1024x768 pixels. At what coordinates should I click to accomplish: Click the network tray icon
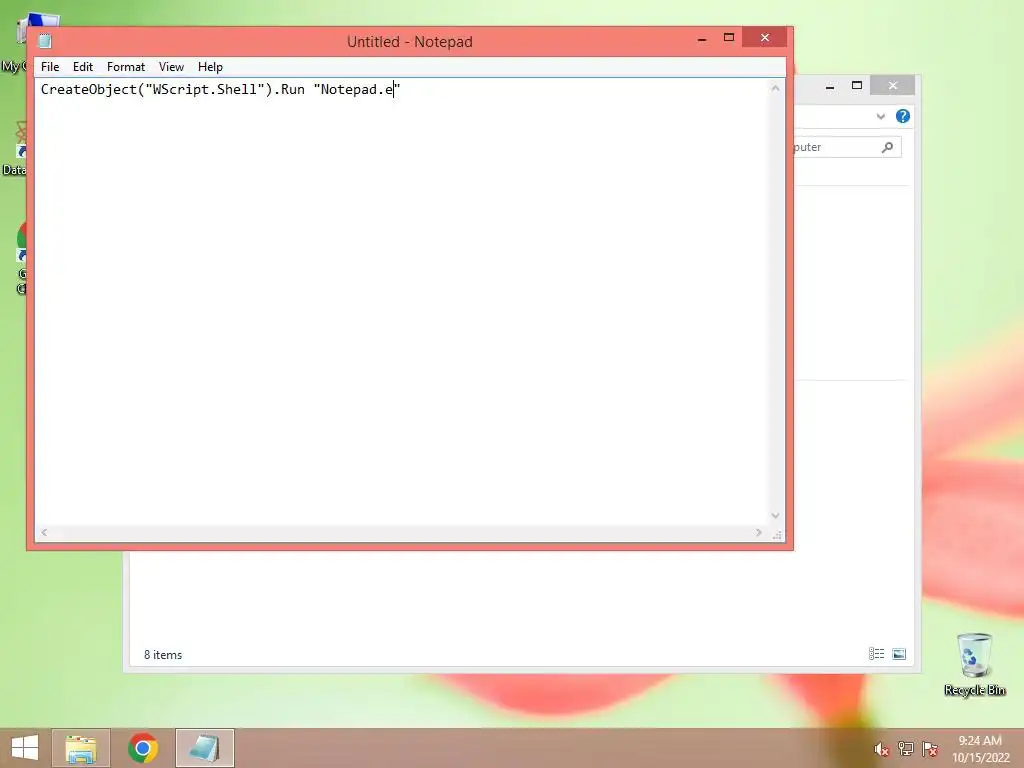pyautogui.click(x=906, y=749)
